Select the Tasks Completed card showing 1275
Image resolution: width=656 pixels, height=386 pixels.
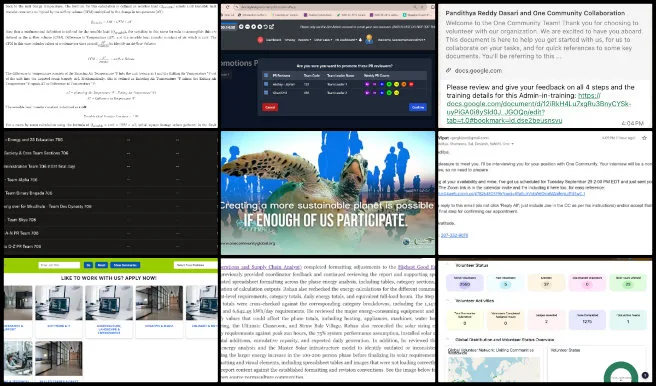[x=587, y=320]
